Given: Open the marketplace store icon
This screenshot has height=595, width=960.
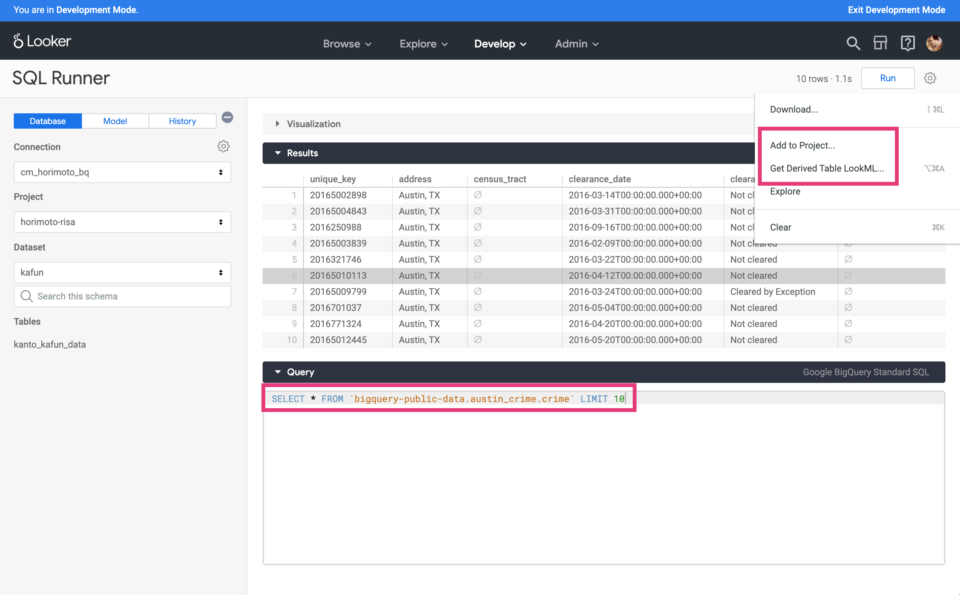Looking at the screenshot, I should click(x=880, y=43).
